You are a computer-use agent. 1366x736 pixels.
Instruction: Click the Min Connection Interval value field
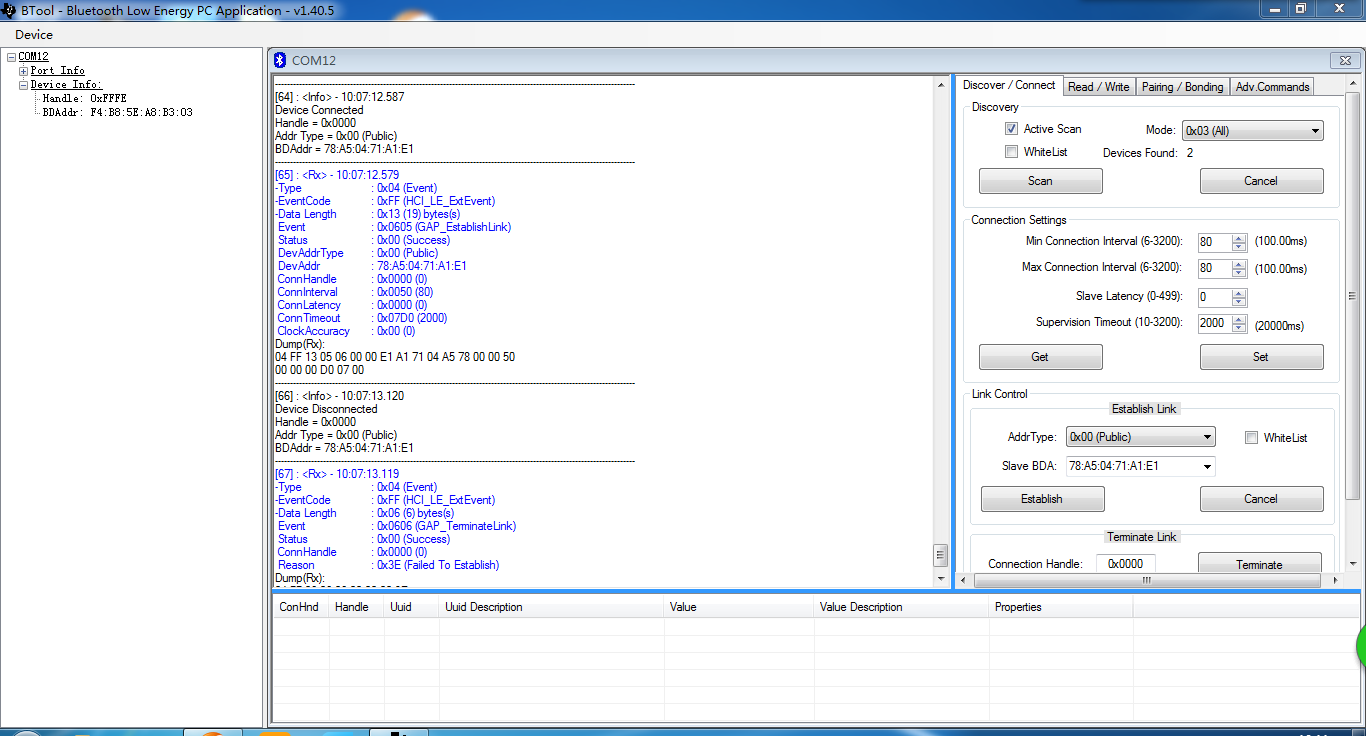(1214, 242)
